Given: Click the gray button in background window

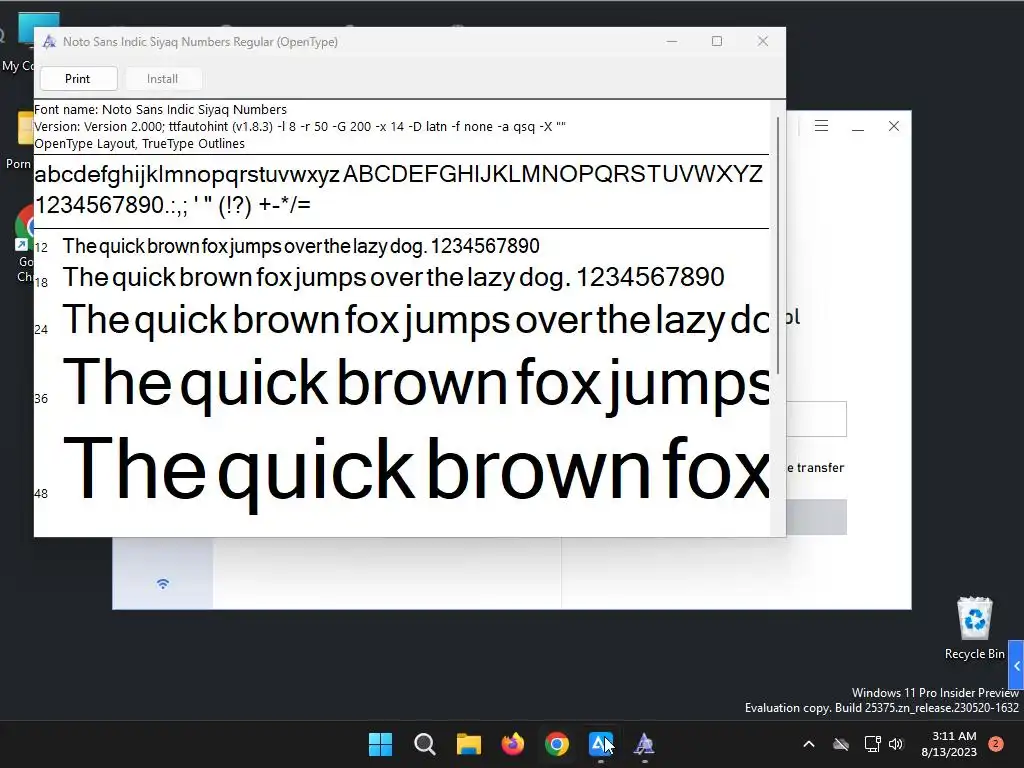Looking at the screenshot, I should click(x=816, y=517).
